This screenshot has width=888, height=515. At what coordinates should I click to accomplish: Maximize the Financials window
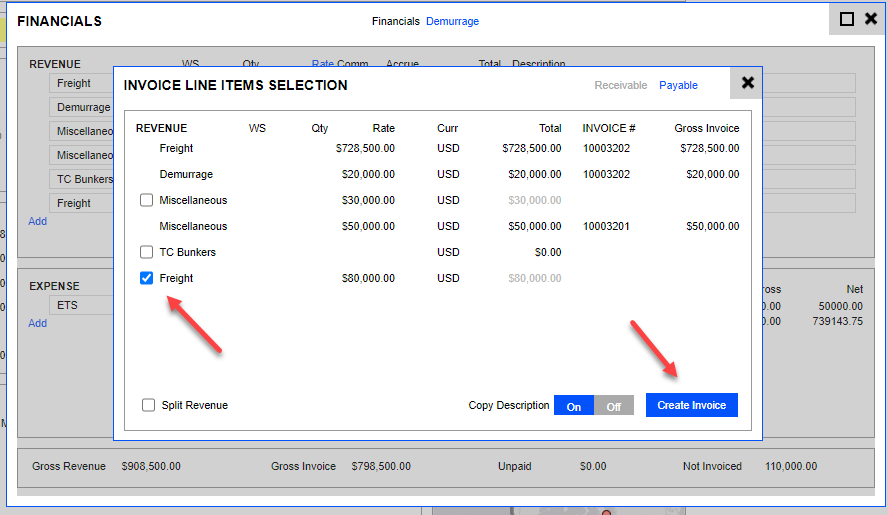(x=846, y=19)
